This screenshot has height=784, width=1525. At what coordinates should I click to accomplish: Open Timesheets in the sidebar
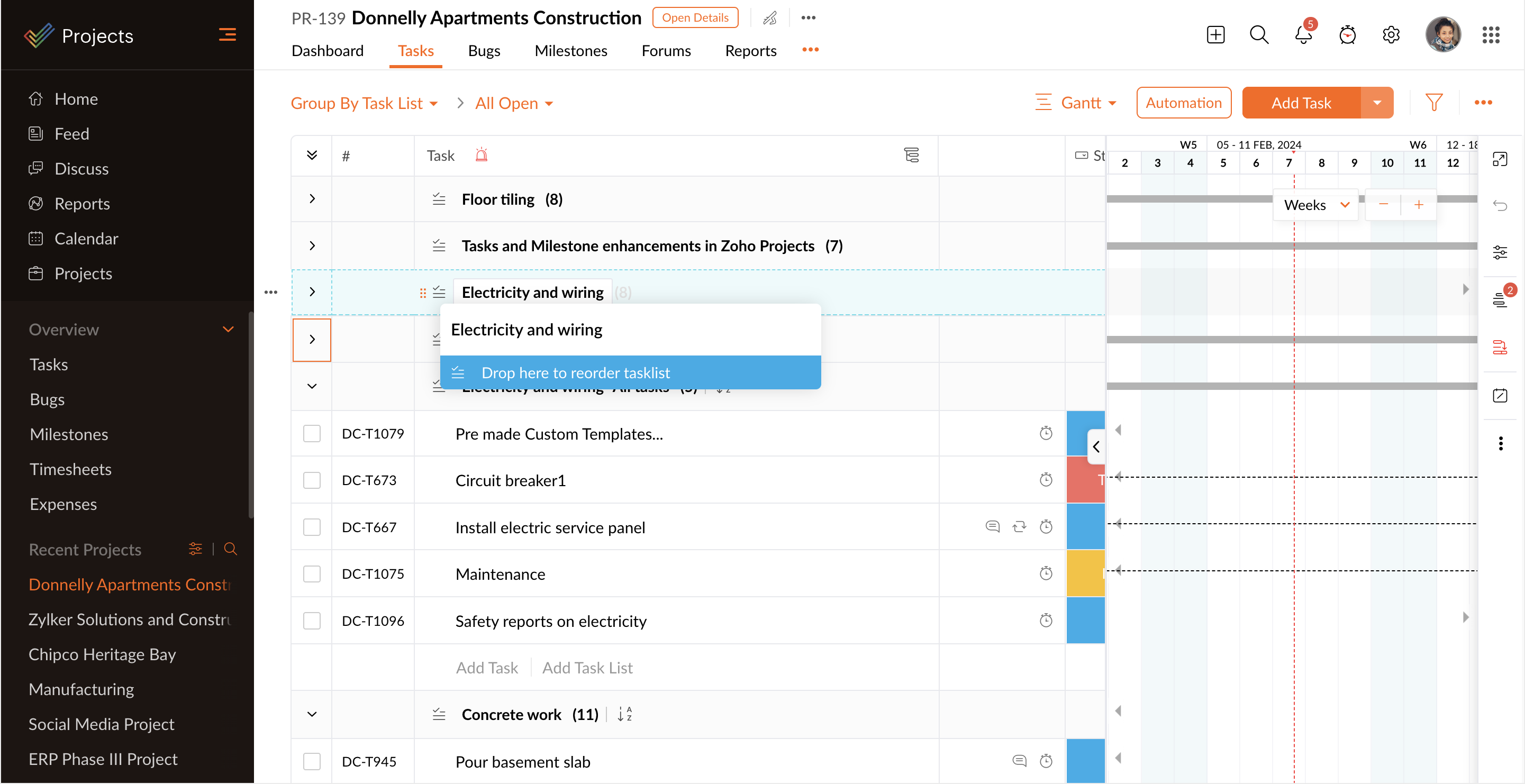pos(70,469)
